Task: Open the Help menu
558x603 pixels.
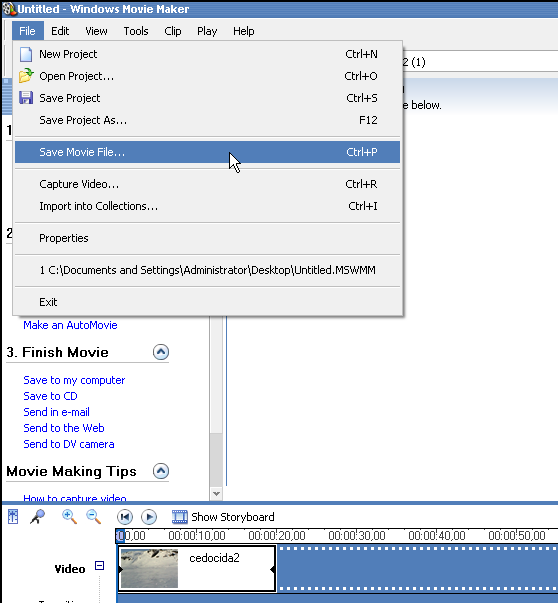Action: pyautogui.click(x=243, y=31)
